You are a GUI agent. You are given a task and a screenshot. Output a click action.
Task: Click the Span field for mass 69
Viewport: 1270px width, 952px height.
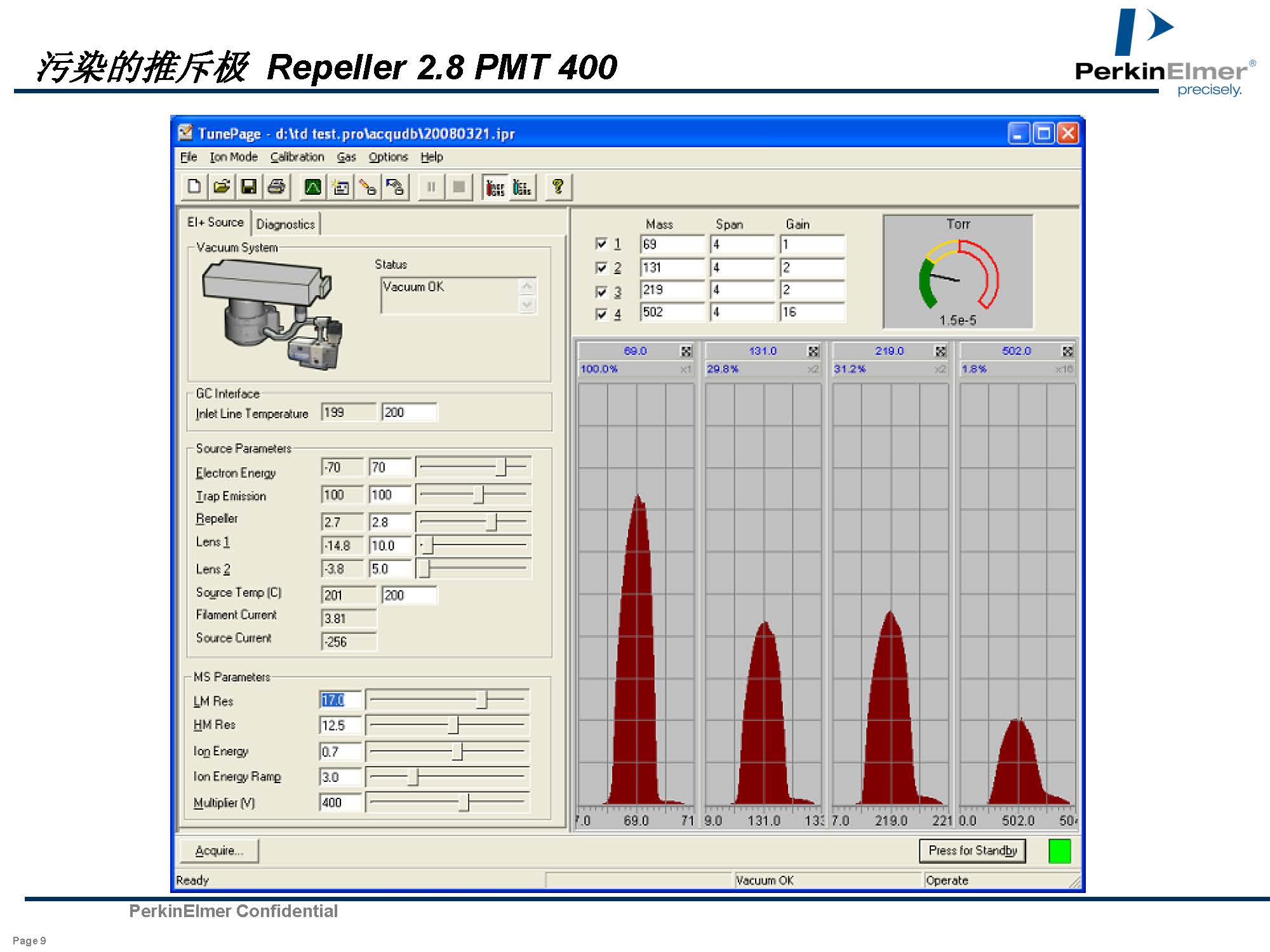point(742,244)
